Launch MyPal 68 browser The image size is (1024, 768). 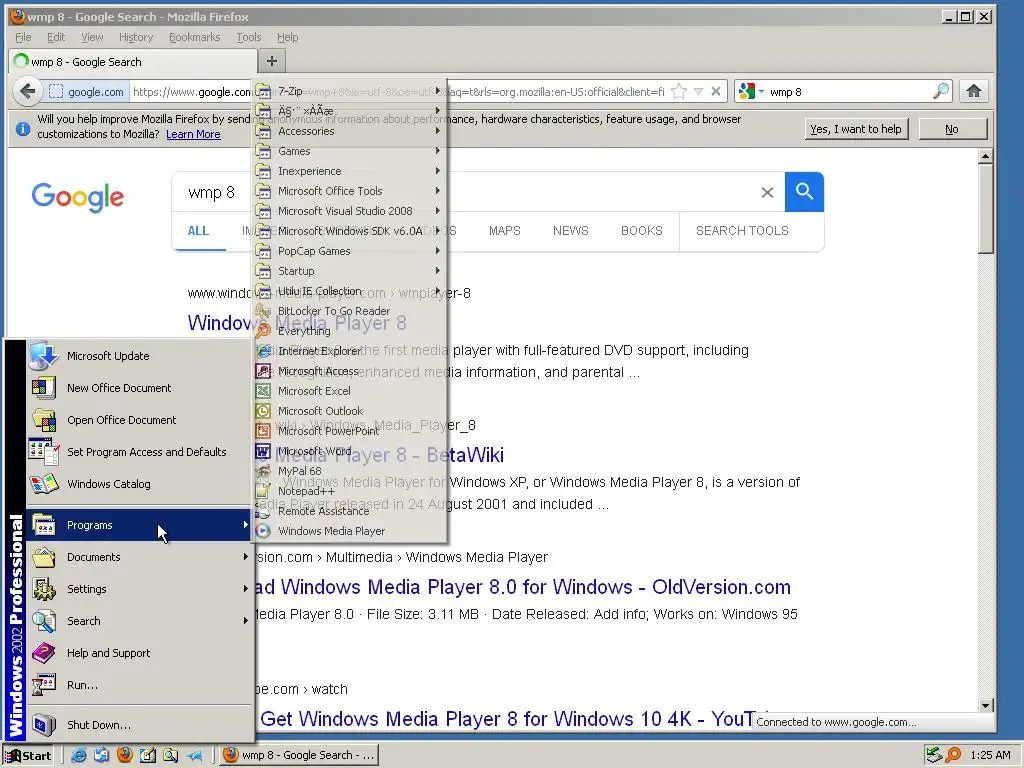(x=349, y=471)
